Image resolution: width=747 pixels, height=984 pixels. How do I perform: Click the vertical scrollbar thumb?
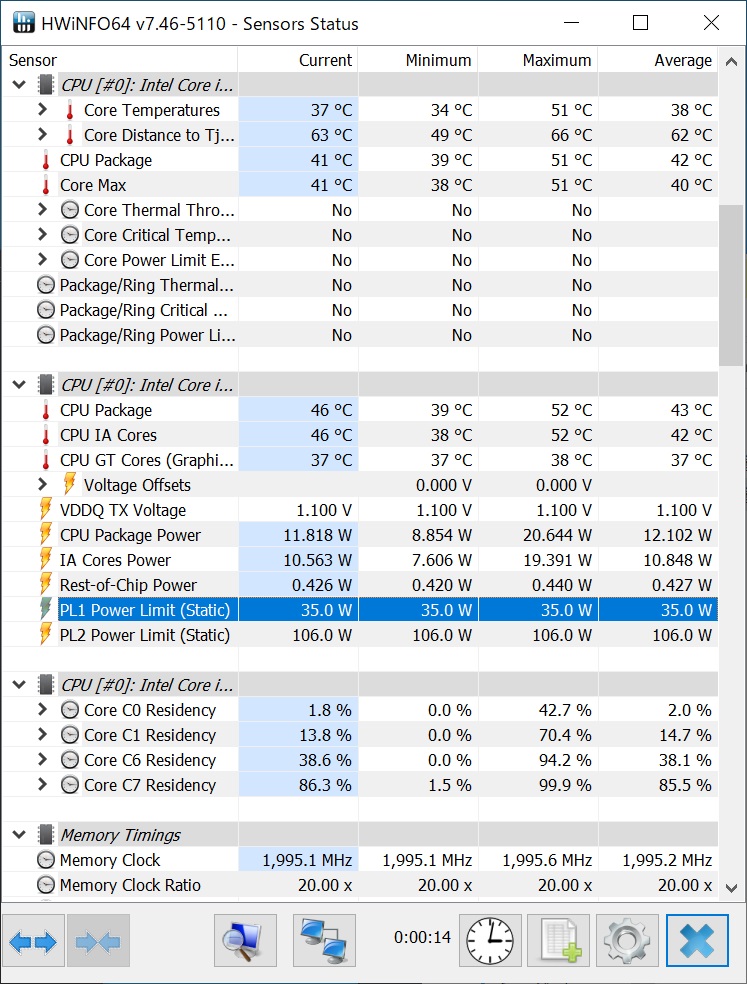coord(731,285)
